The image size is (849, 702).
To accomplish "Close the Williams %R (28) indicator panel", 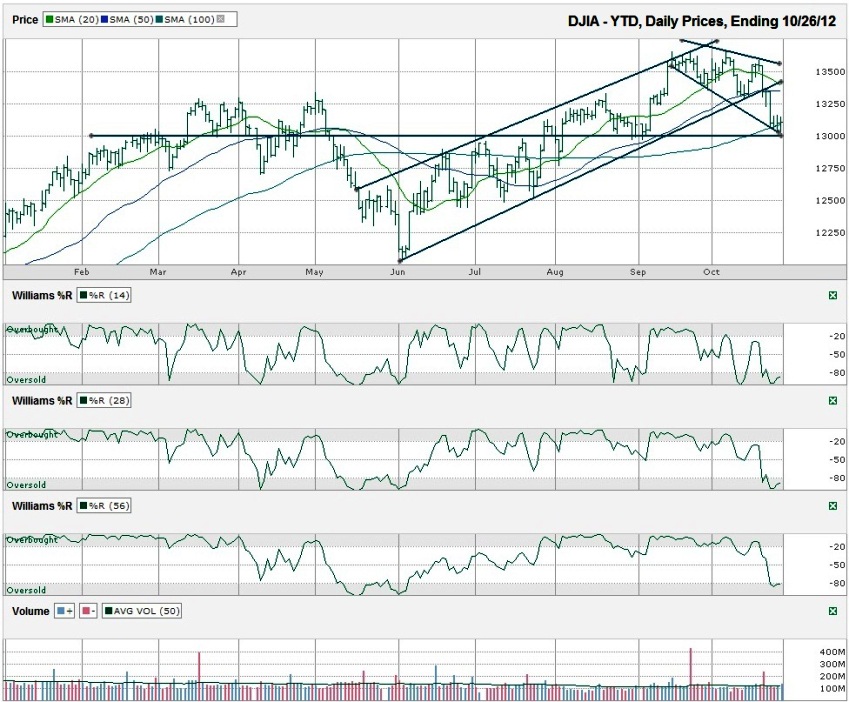I will coord(833,401).
